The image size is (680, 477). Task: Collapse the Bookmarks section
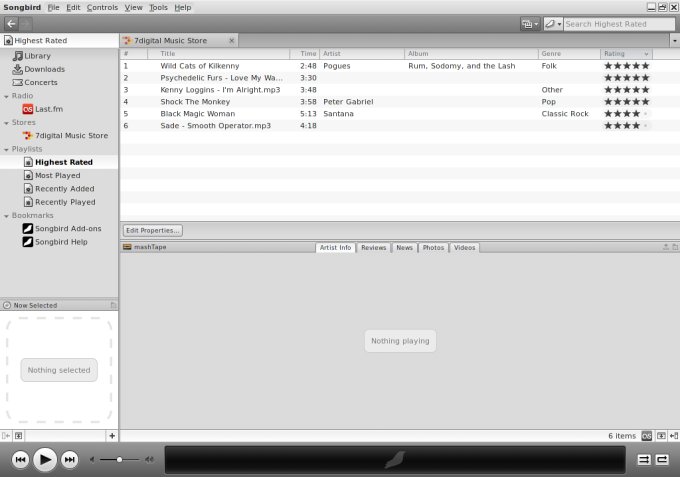click(5, 216)
